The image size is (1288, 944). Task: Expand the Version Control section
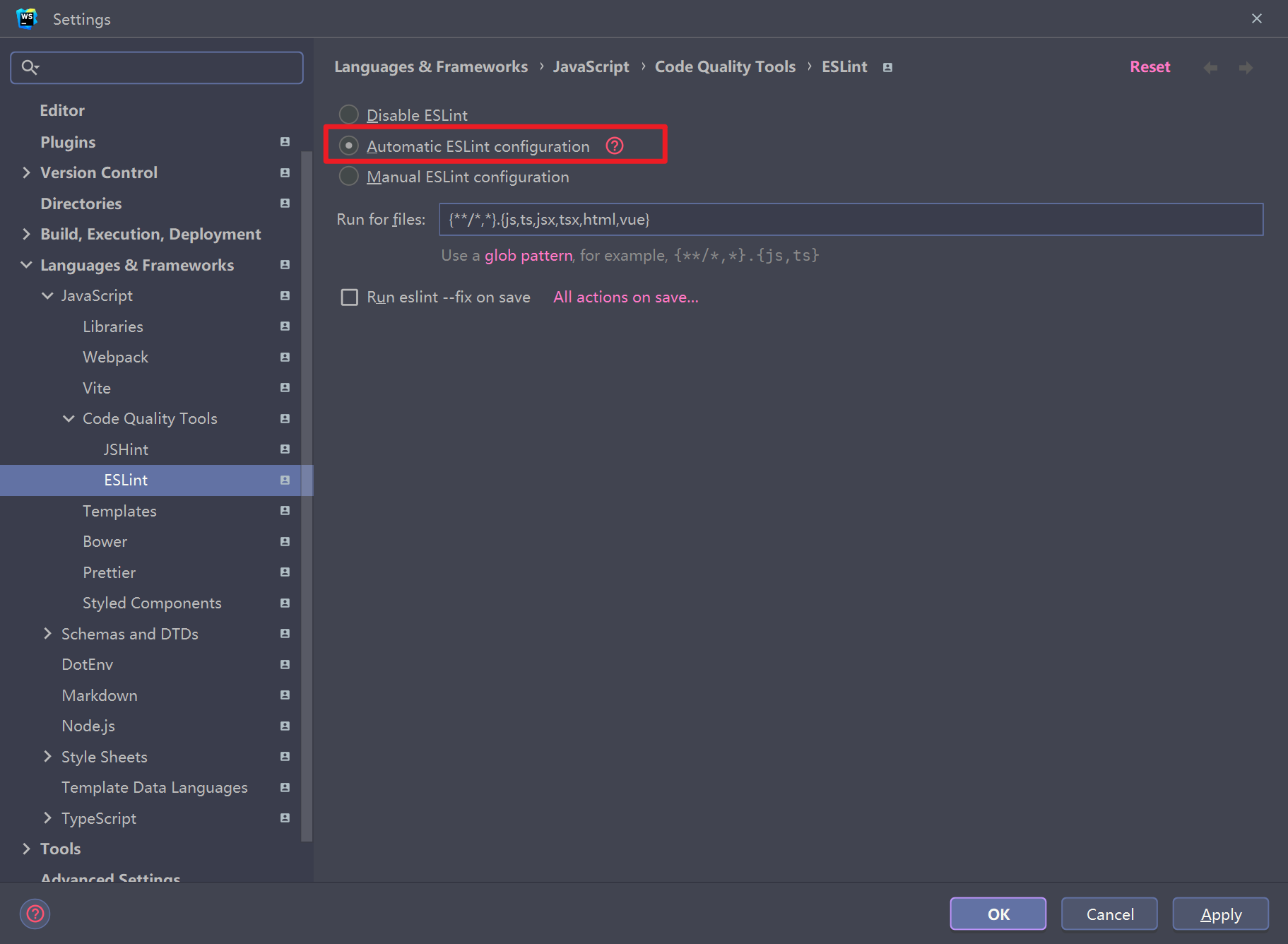(x=26, y=172)
